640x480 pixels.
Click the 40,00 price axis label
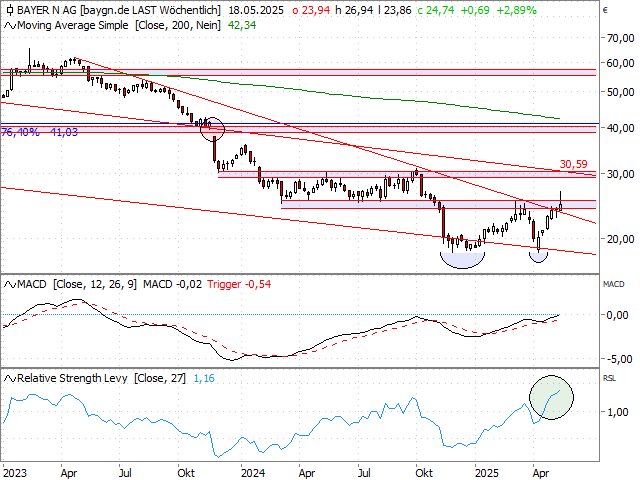point(621,128)
